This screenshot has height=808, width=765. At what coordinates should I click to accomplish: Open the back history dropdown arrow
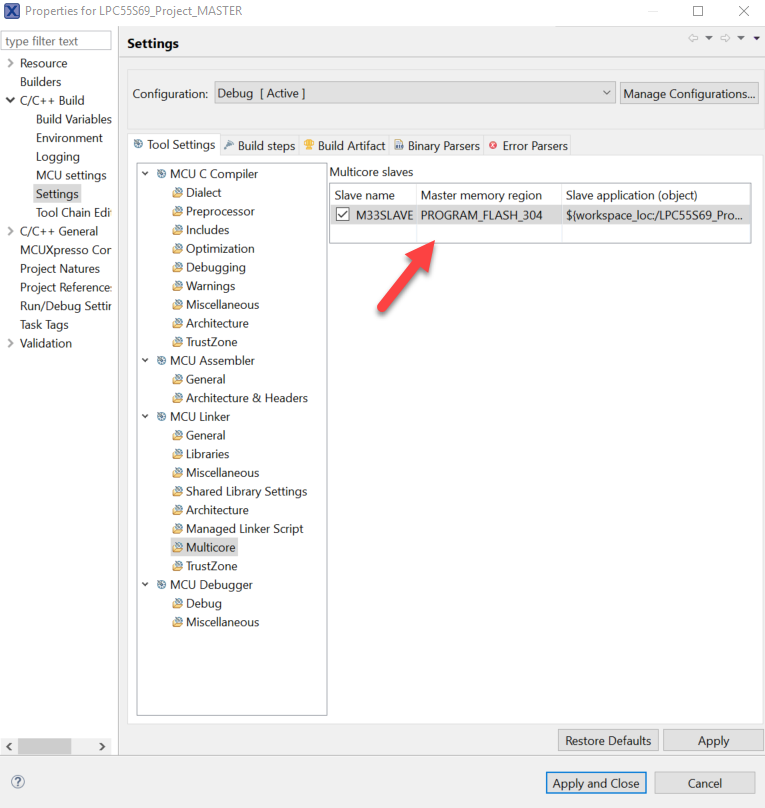click(x=709, y=38)
